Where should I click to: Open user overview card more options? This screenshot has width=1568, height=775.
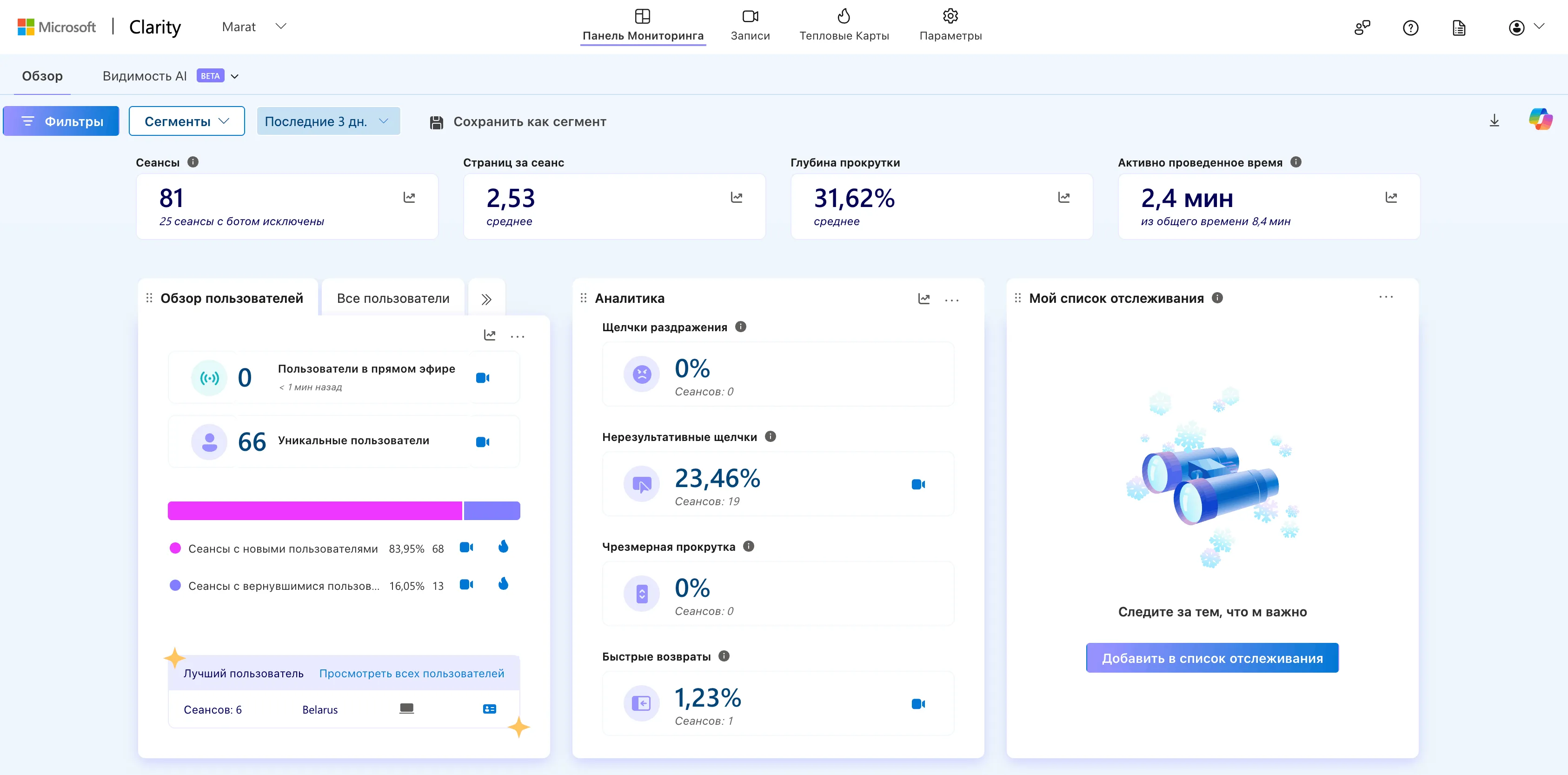pyautogui.click(x=518, y=336)
